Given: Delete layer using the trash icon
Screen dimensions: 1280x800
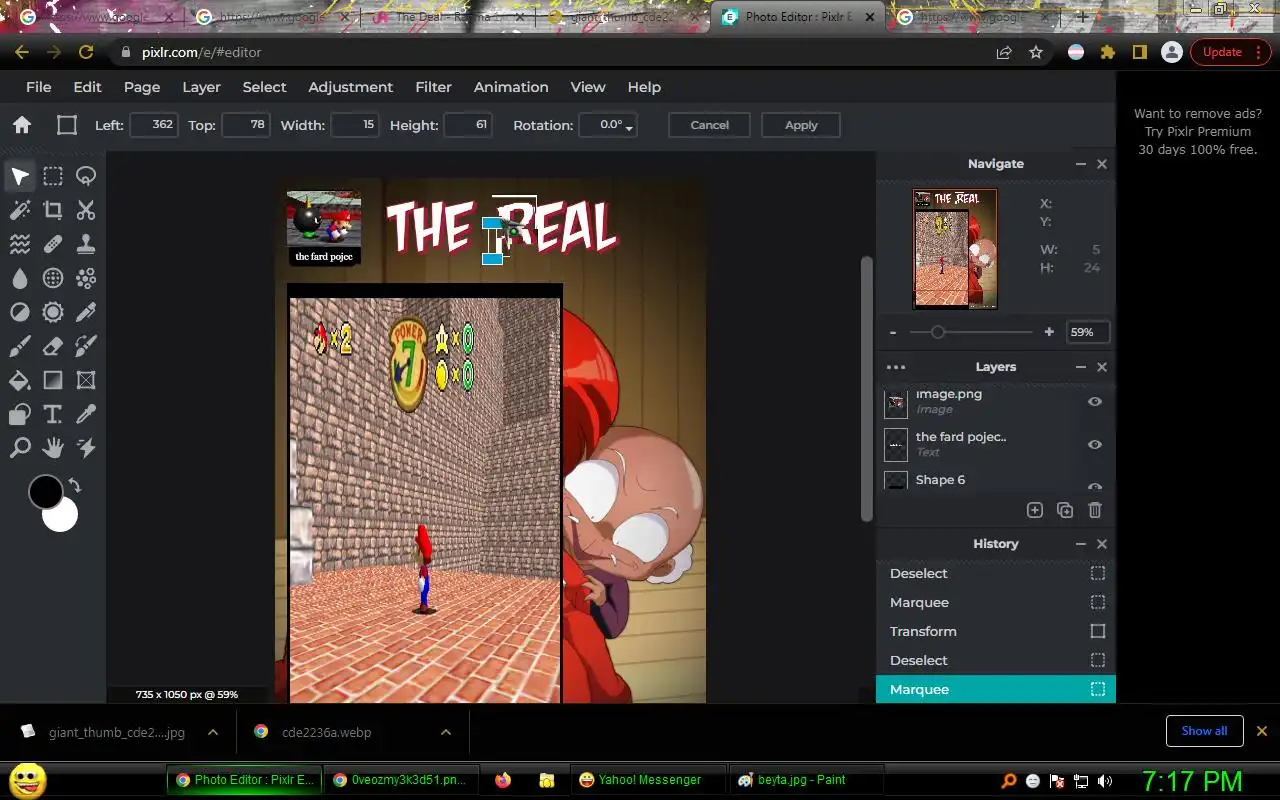Looking at the screenshot, I should point(1095,510).
